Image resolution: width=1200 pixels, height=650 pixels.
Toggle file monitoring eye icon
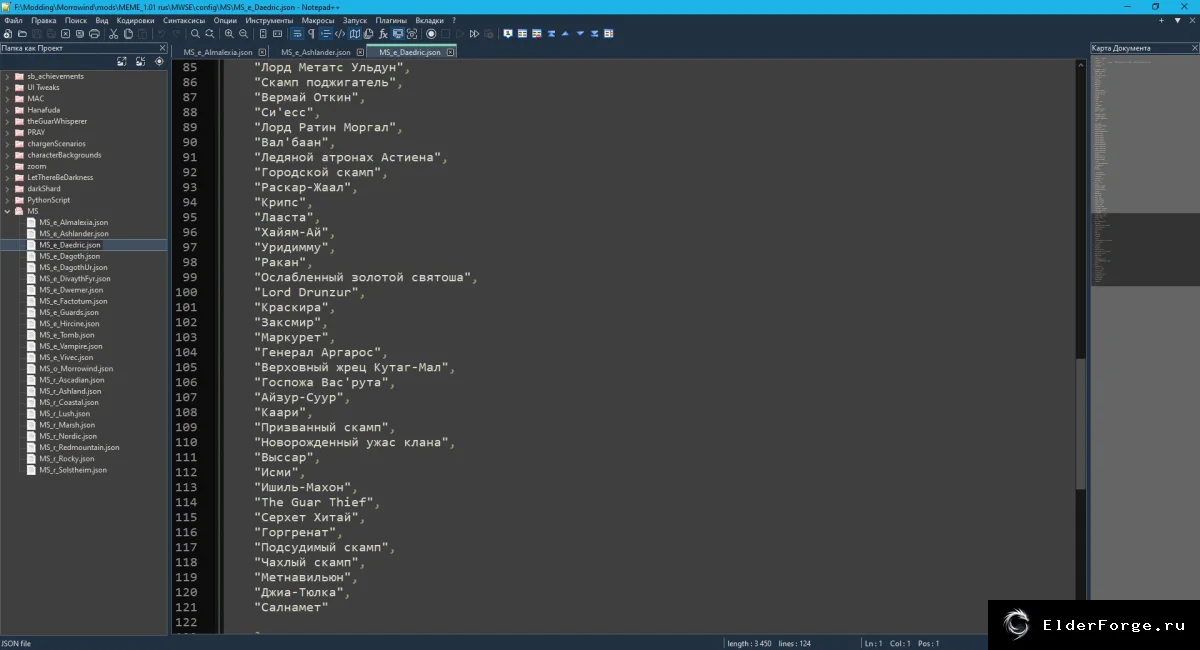(412, 34)
